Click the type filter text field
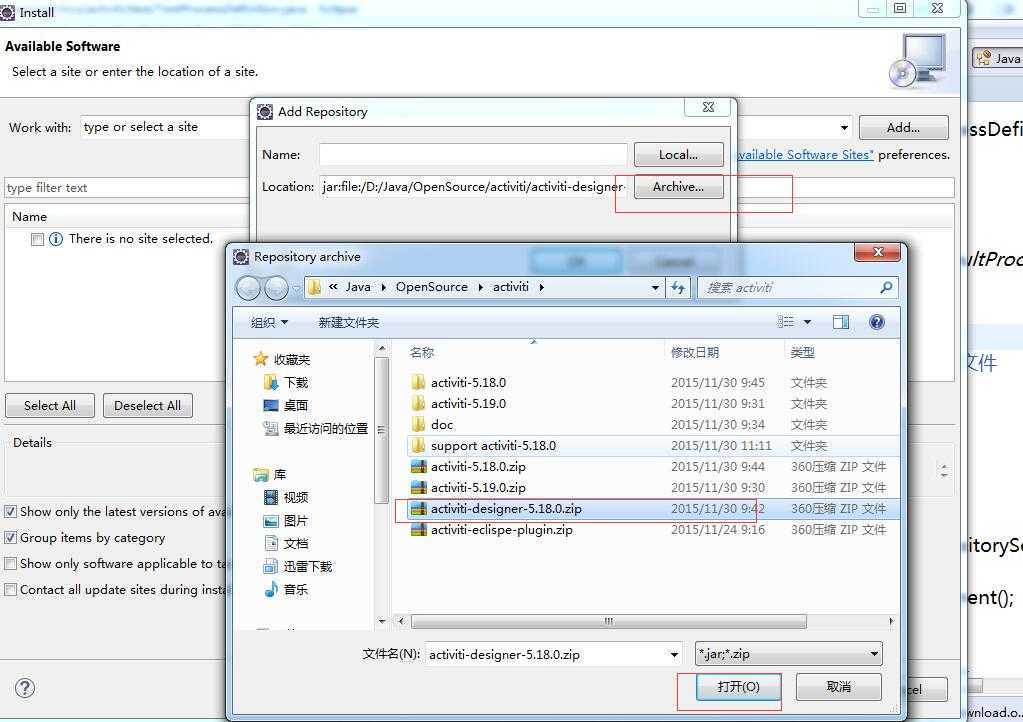 (126, 188)
